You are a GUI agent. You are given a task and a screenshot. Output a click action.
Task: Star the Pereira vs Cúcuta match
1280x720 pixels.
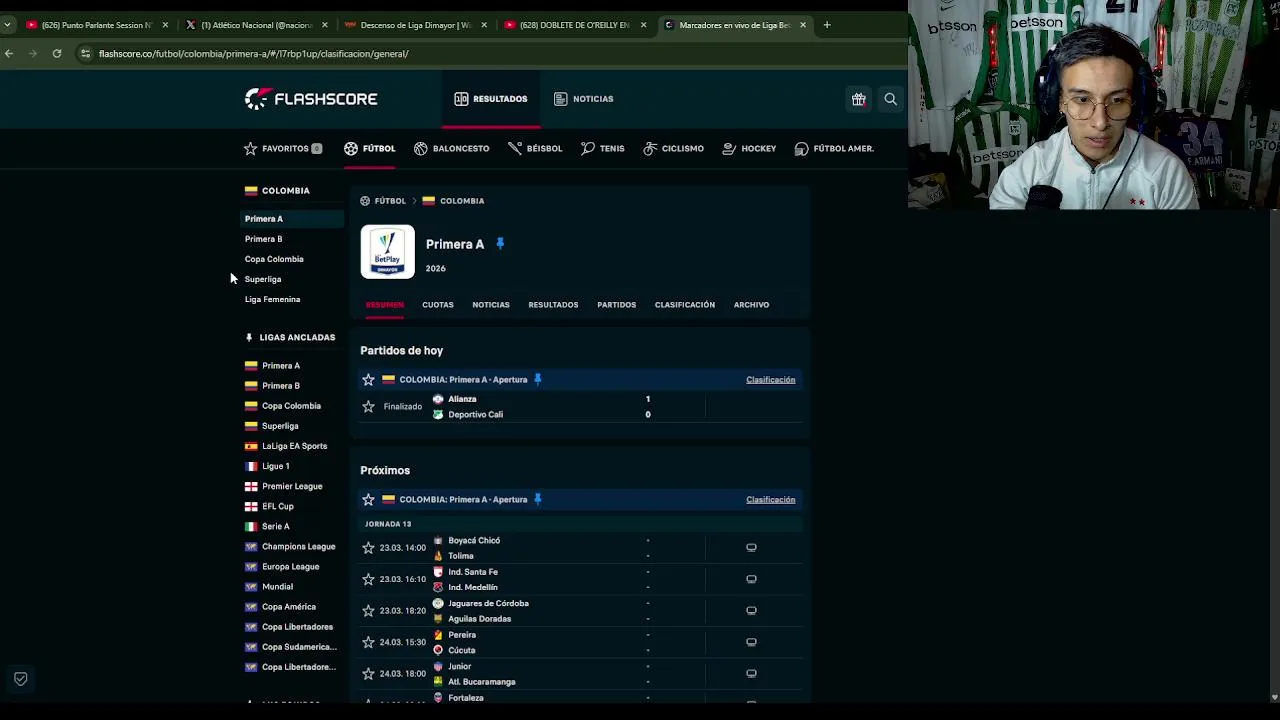pyautogui.click(x=368, y=642)
